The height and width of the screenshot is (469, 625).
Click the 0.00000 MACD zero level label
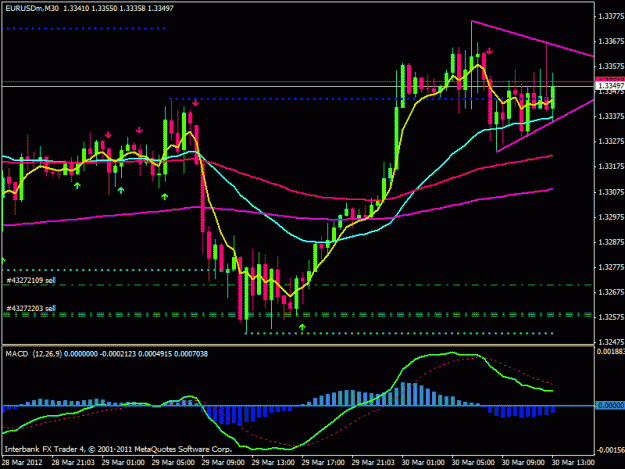click(610, 405)
